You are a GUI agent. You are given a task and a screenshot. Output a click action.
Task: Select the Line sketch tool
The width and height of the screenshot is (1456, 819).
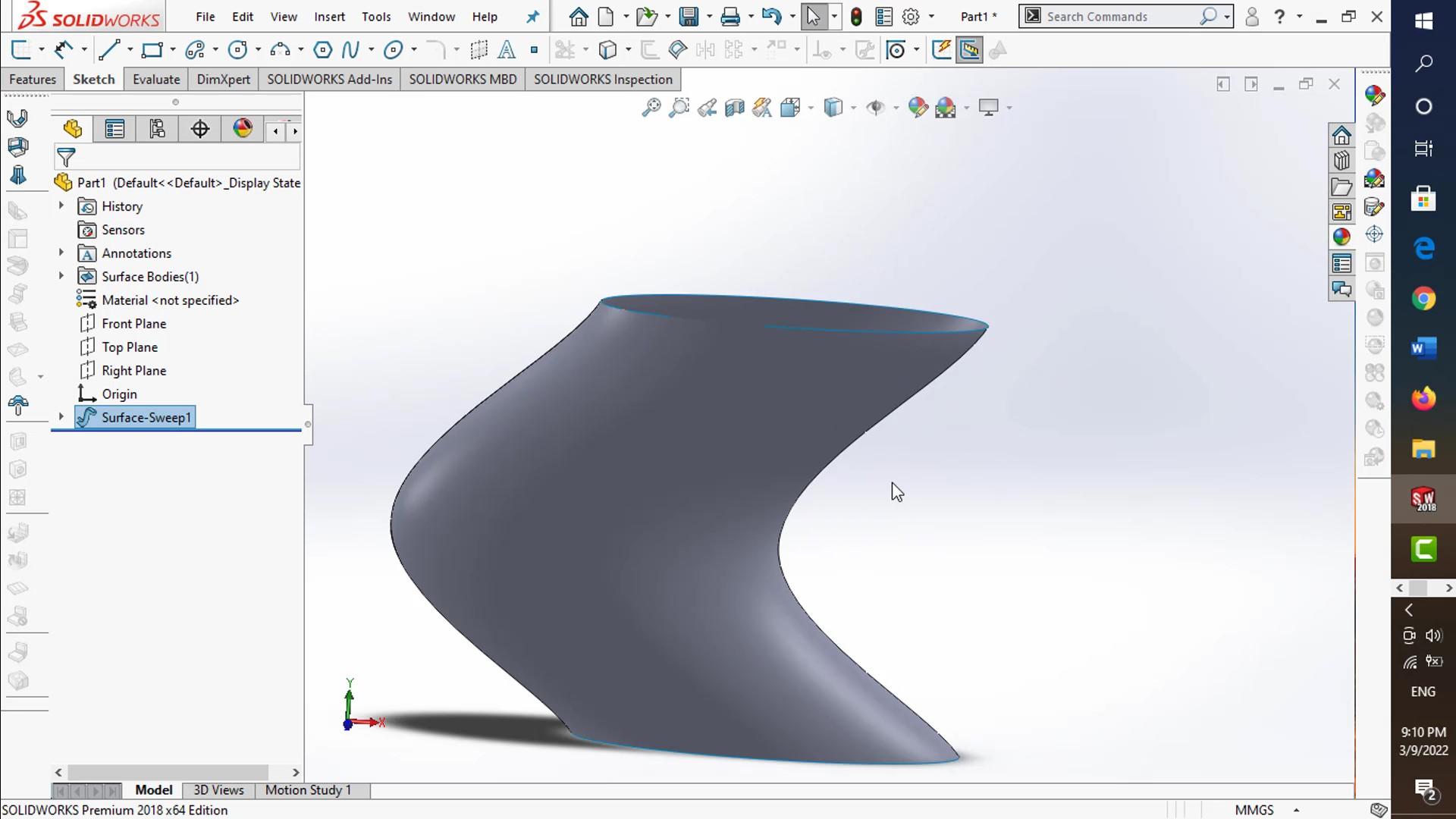109,50
